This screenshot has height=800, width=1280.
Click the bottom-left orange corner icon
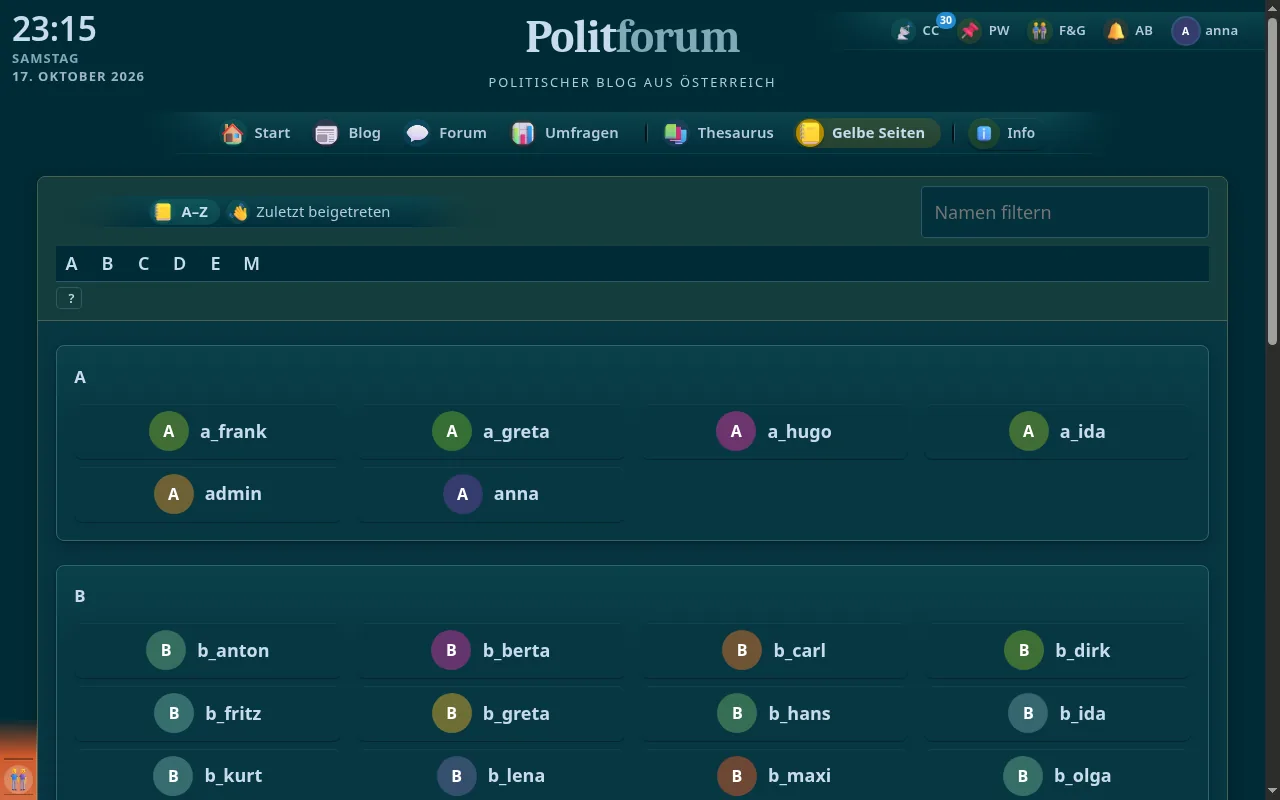(x=18, y=778)
